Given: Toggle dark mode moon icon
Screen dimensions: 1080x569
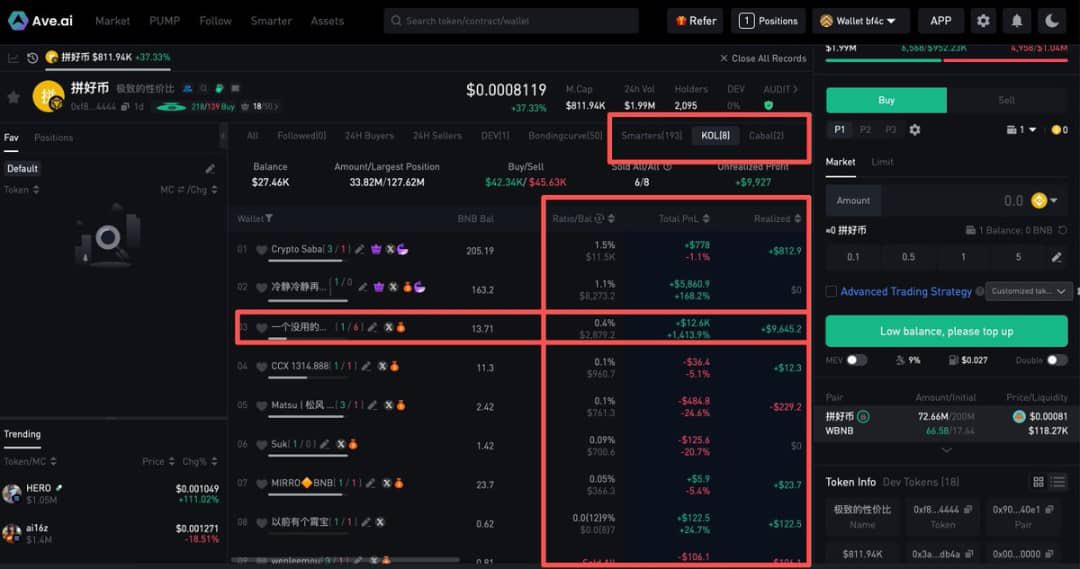Looking at the screenshot, I should tap(1052, 21).
